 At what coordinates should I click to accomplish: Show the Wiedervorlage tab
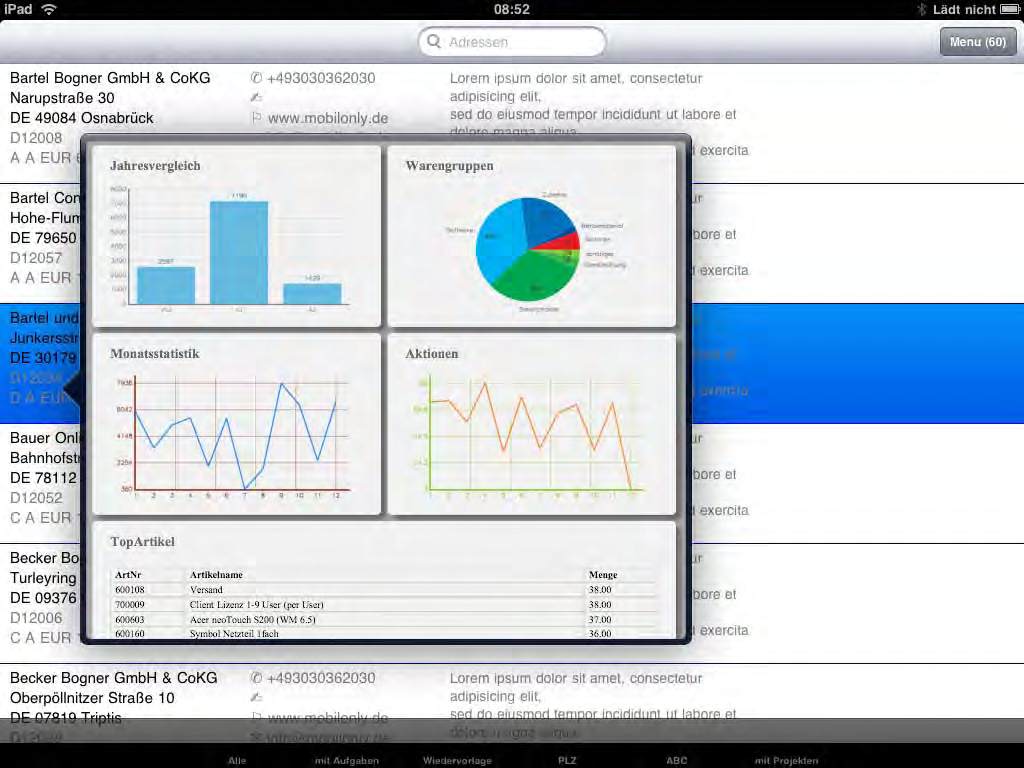(457, 761)
